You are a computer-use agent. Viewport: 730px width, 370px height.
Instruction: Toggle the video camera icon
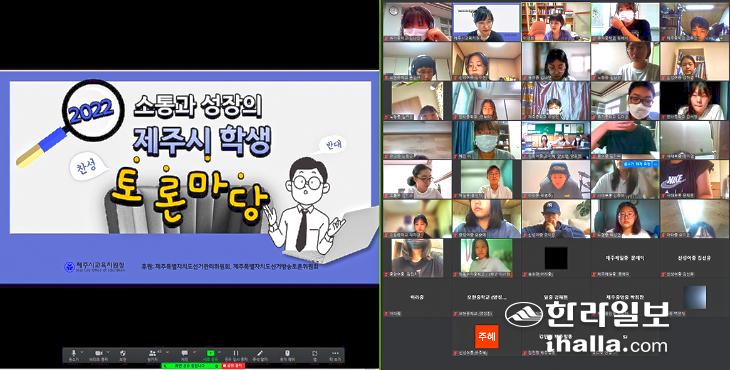[99, 354]
